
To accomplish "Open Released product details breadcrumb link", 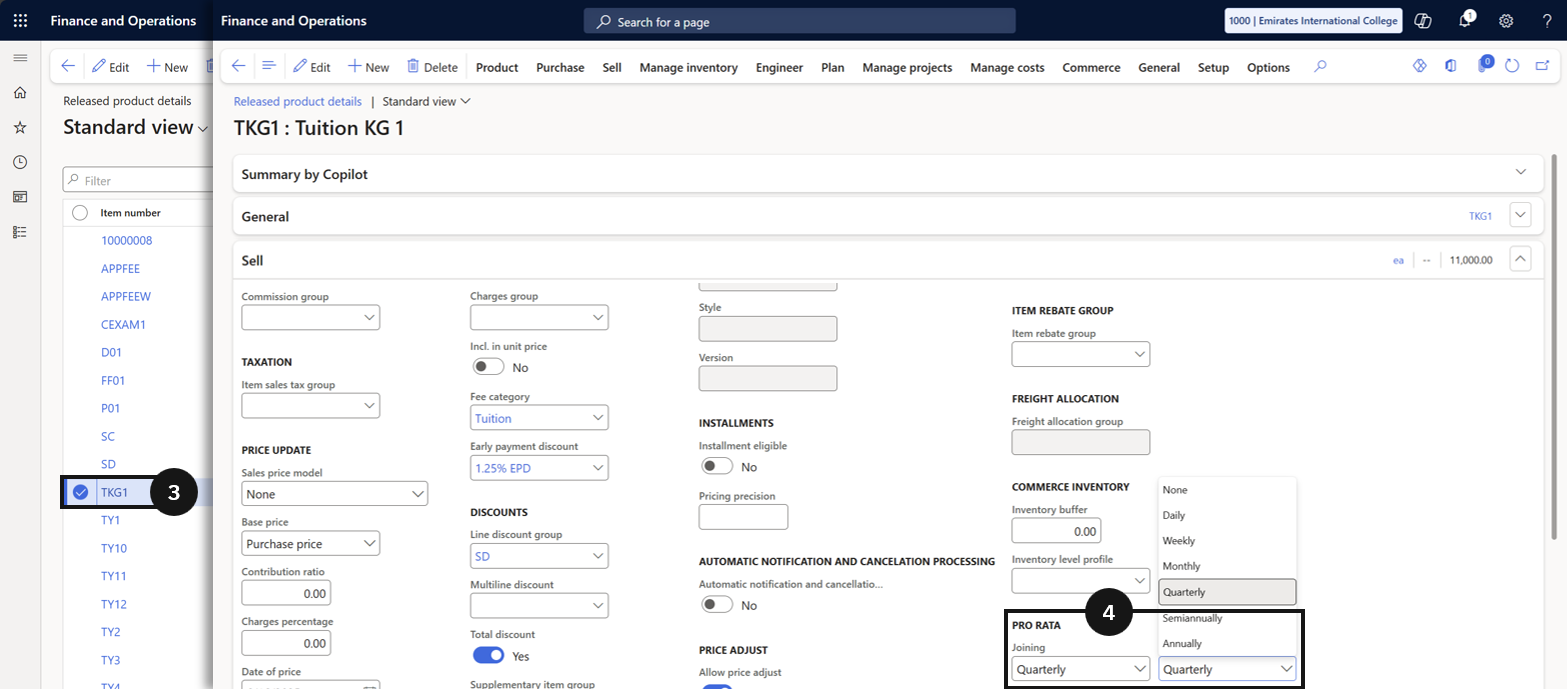I will point(297,101).
